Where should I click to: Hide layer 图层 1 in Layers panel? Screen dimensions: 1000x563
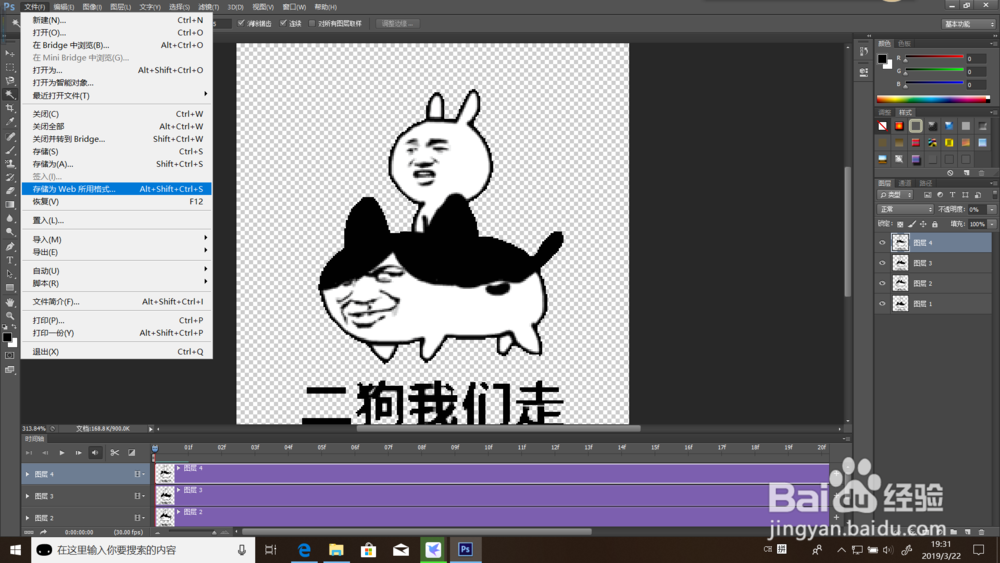[x=883, y=303]
